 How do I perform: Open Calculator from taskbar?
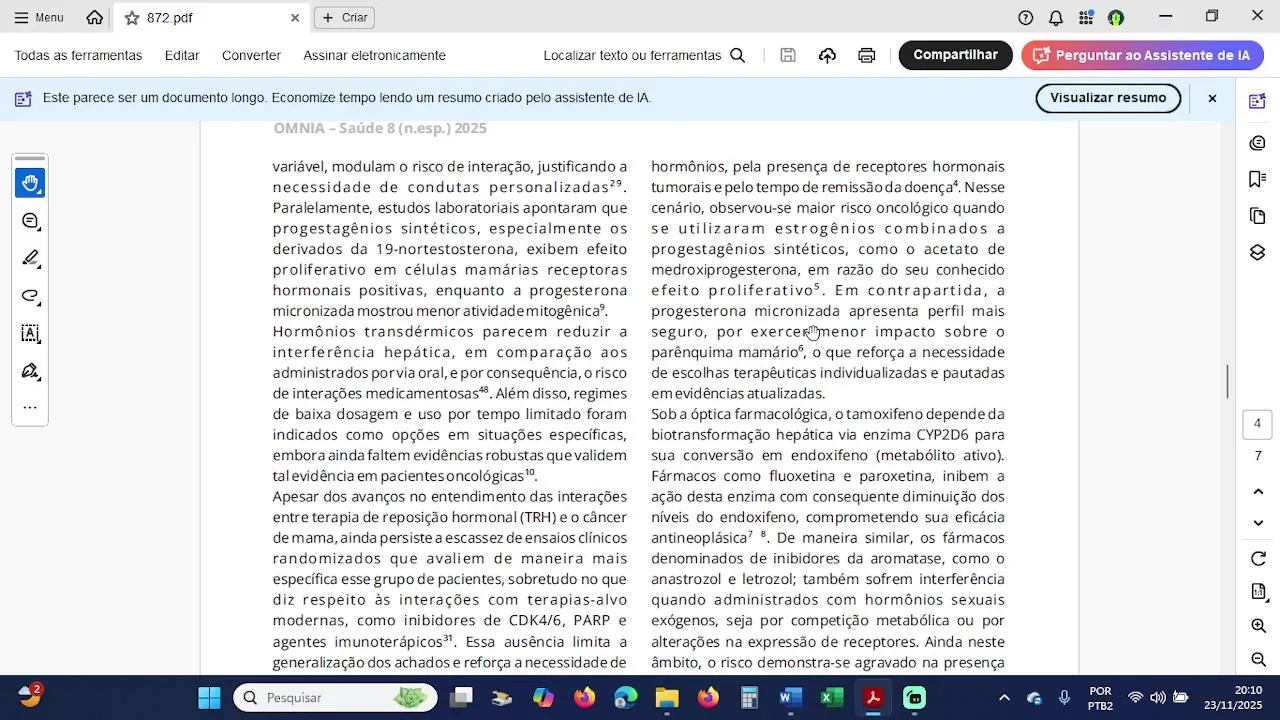coord(749,698)
